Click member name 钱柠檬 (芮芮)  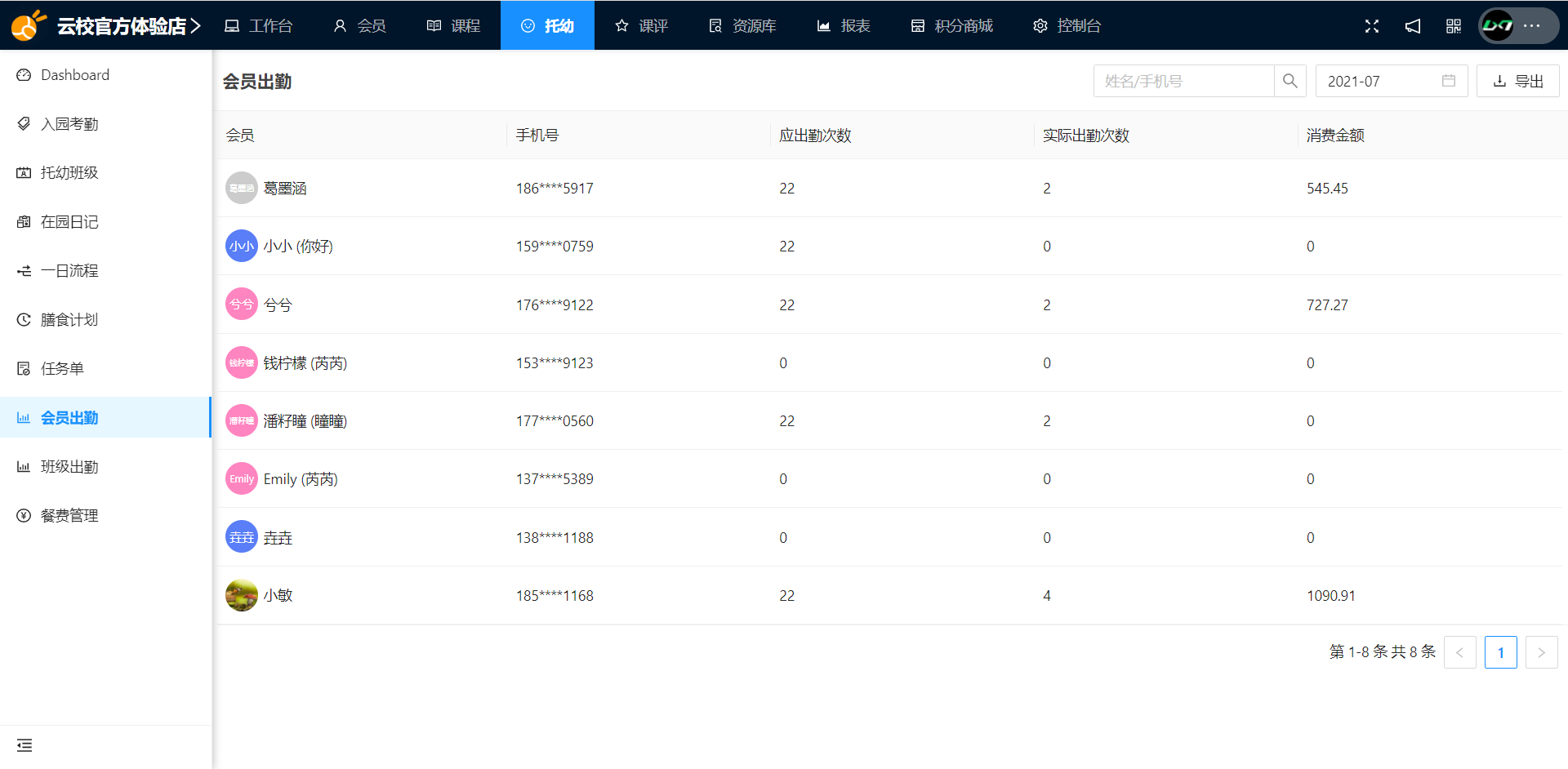pyautogui.click(x=305, y=363)
